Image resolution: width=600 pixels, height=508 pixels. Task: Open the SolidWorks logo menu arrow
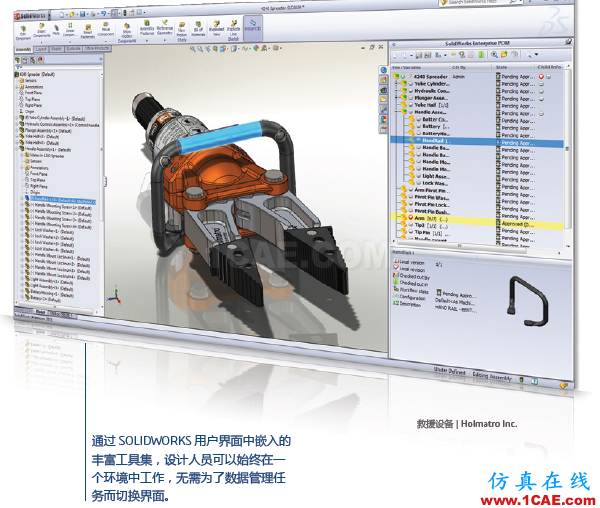50,16
